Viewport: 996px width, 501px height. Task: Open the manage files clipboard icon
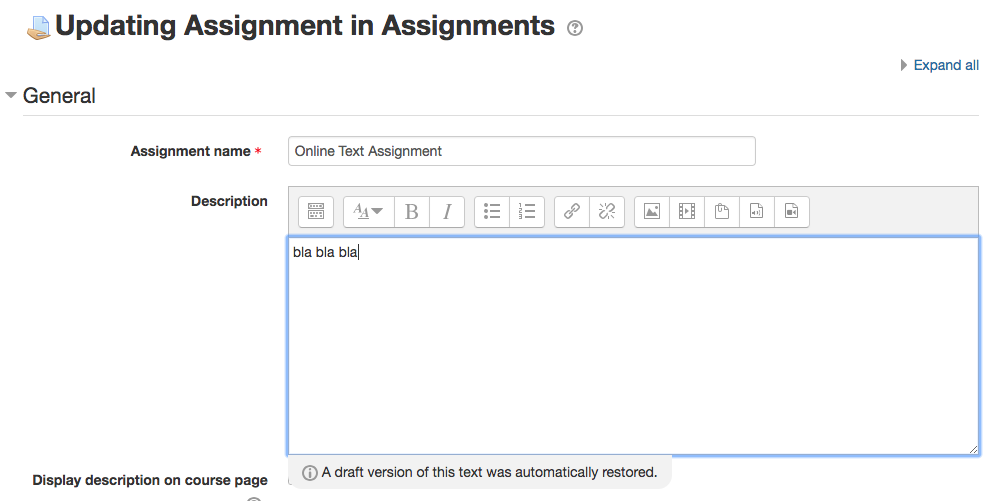pyautogui.click(x=722, y=211)
